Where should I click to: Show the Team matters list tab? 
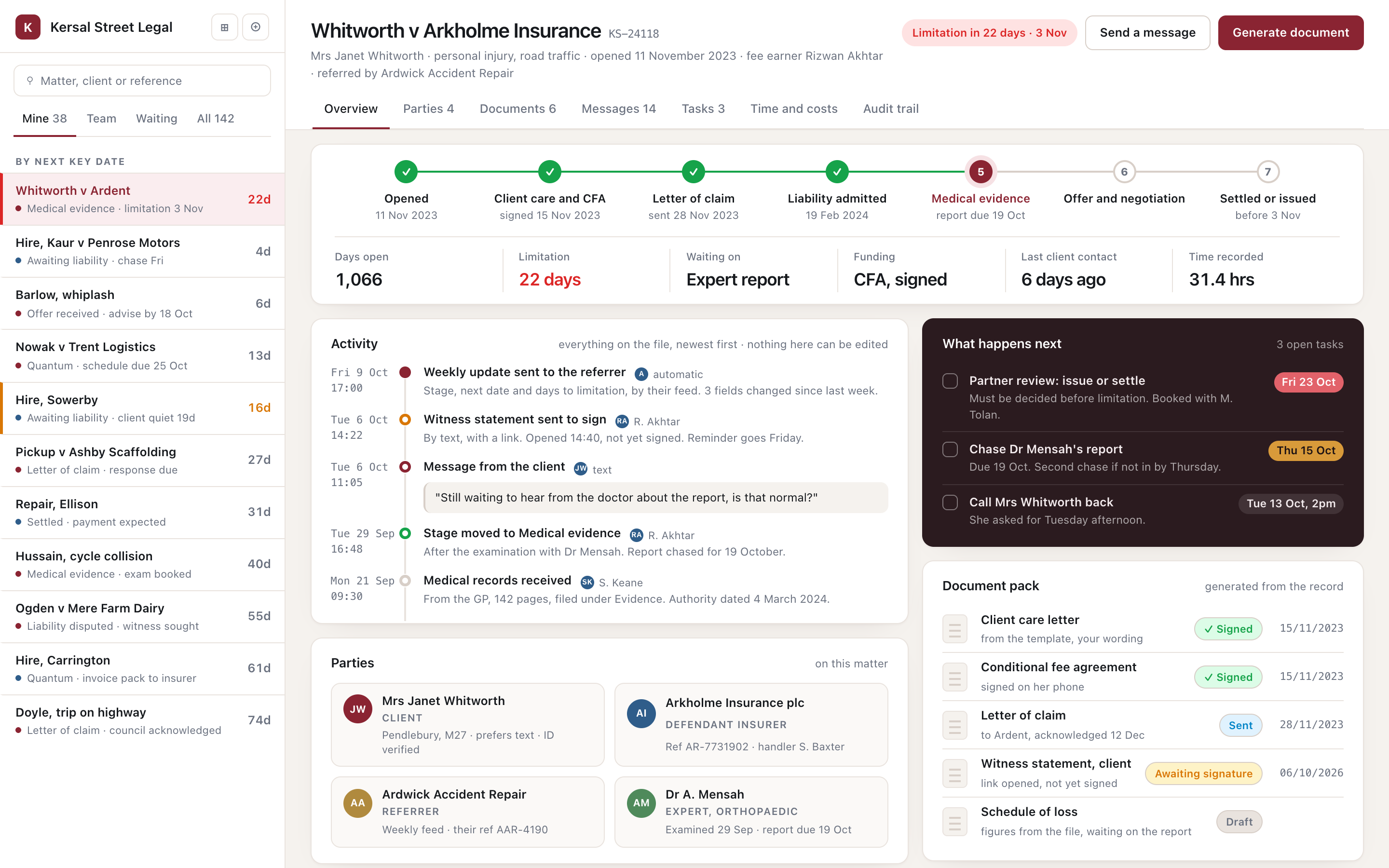click(102, 118)
